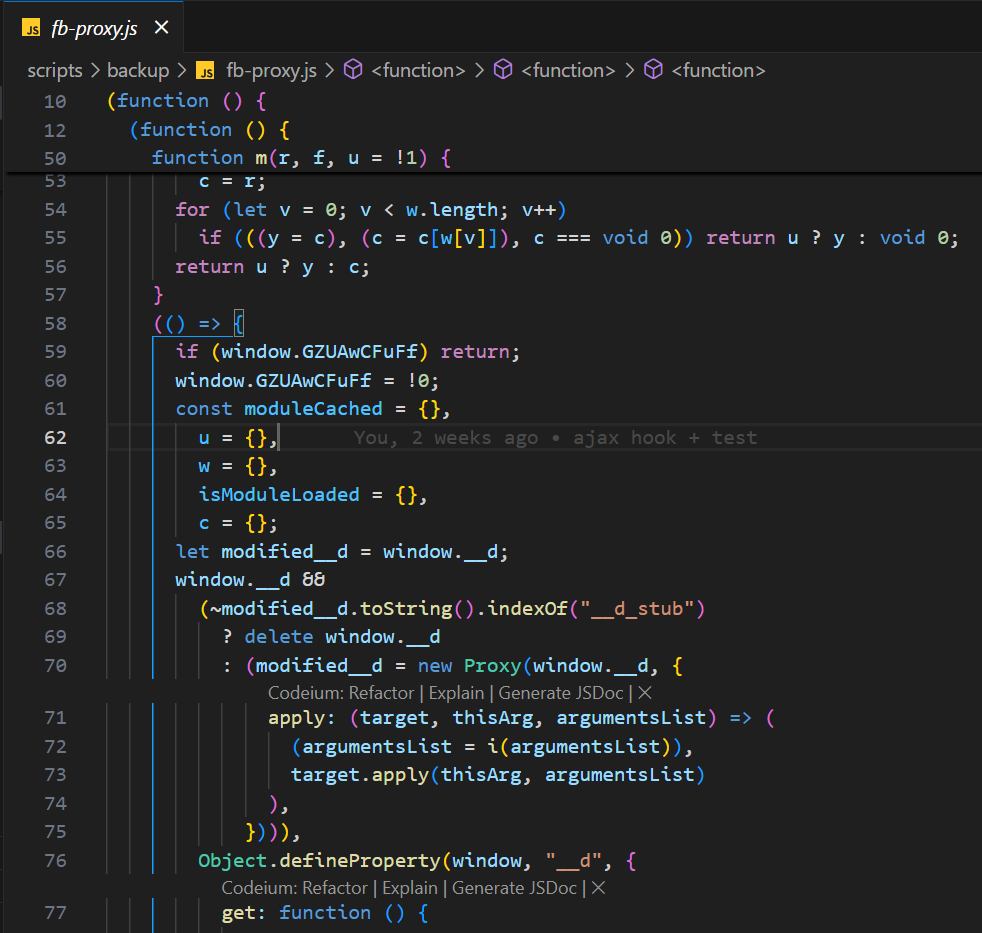Open the last <function> breadcrumb
The width and height of the screenshot is (982, 933).
tap(718, 70)
